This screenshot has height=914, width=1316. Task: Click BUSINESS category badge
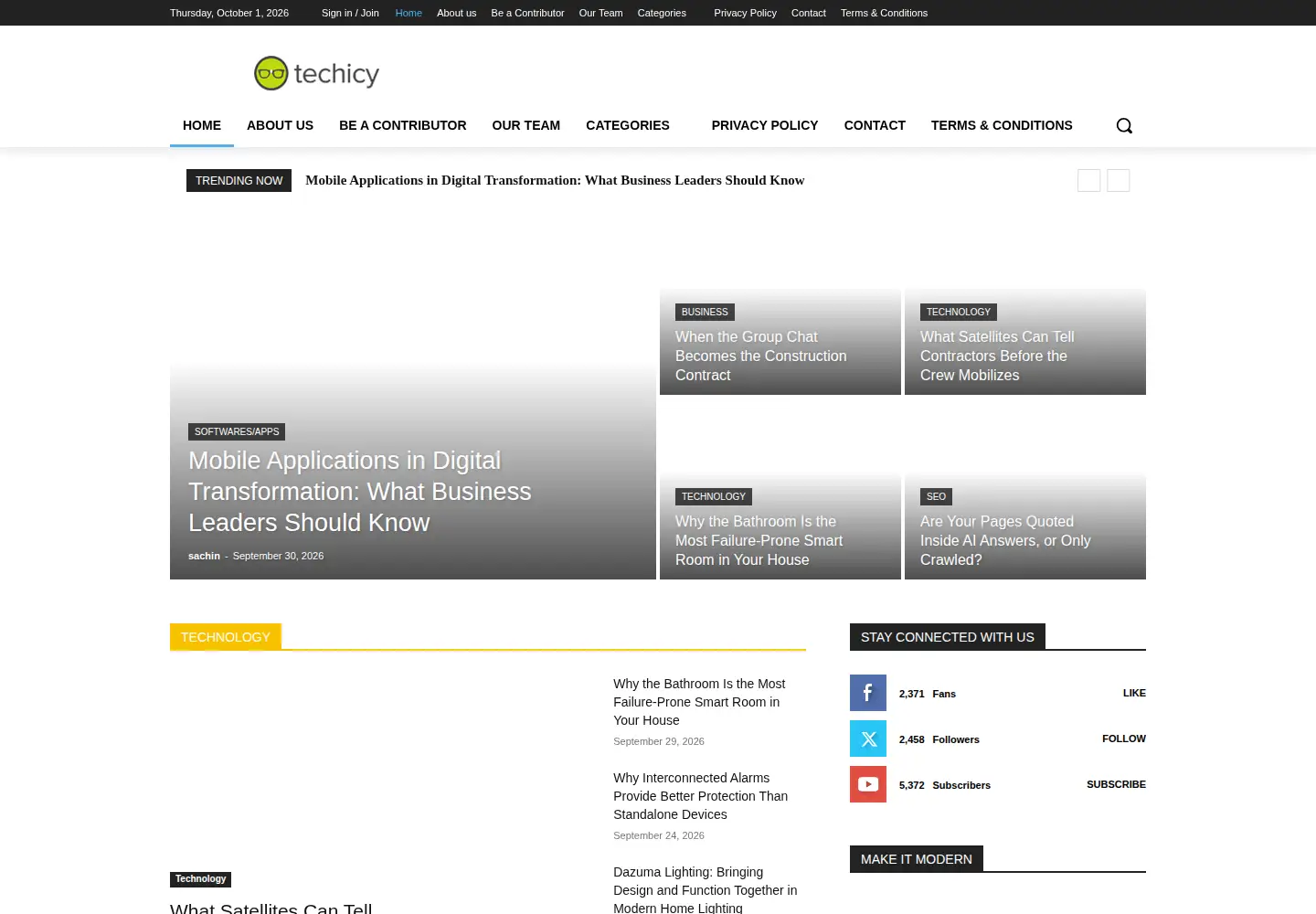[705, 312]
